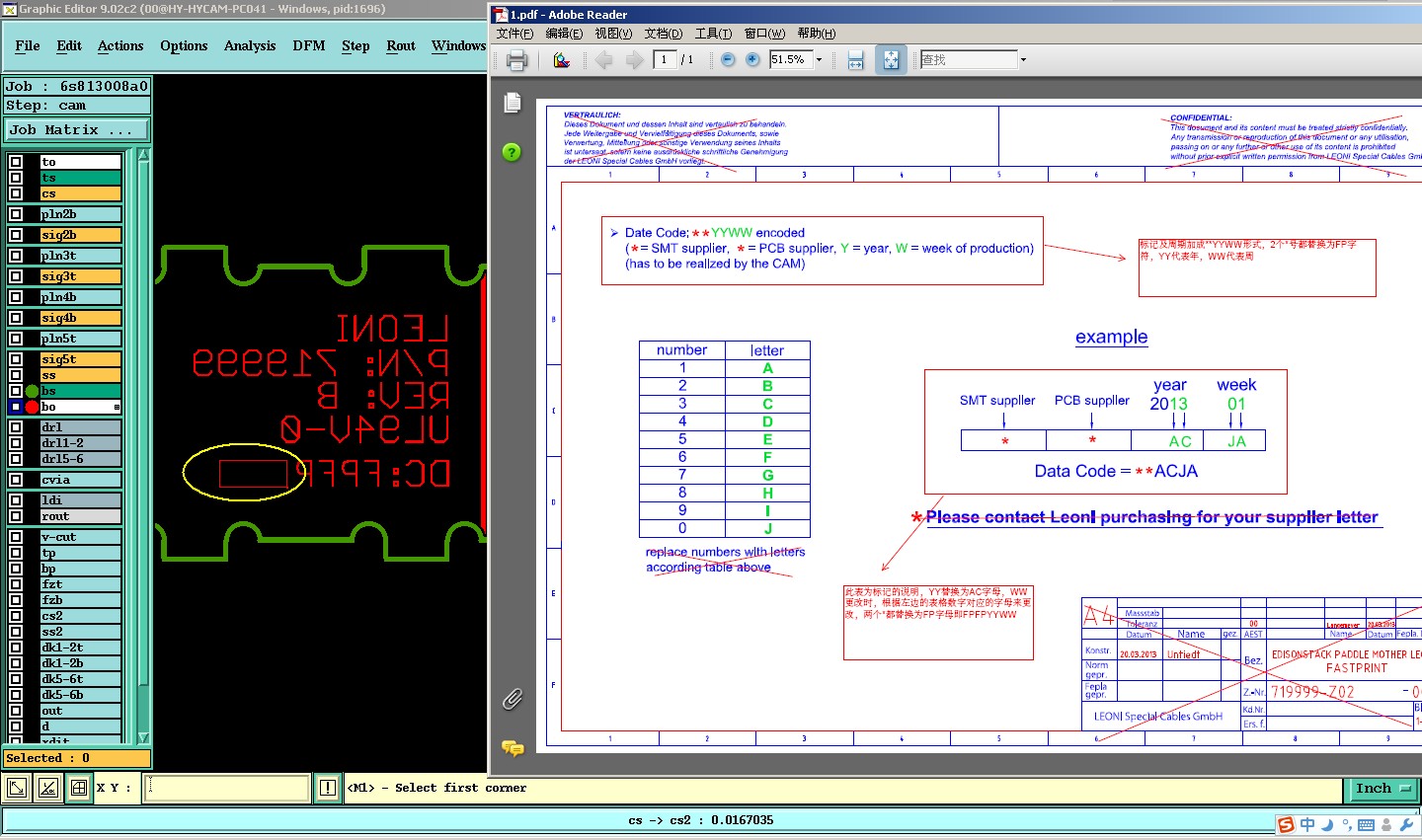This screenshot has width=1422, height=840.
Task: Click the zoom in plus button
Action: click(752, 60)
